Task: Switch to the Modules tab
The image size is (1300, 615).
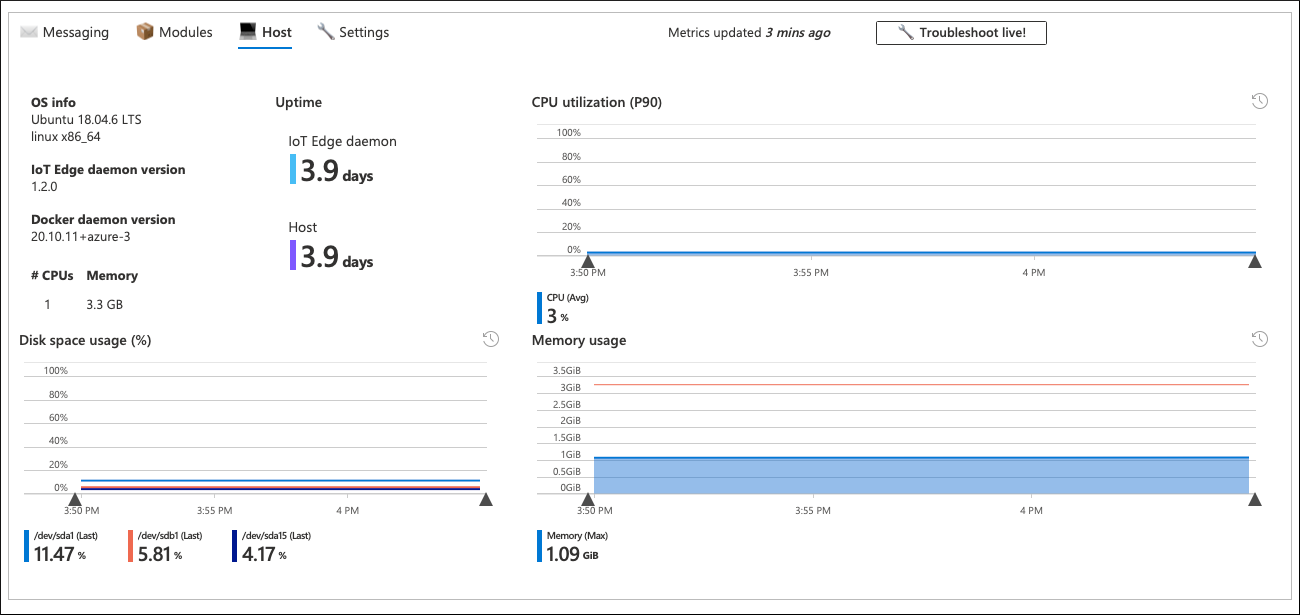Action: click(x=185, y=32)
